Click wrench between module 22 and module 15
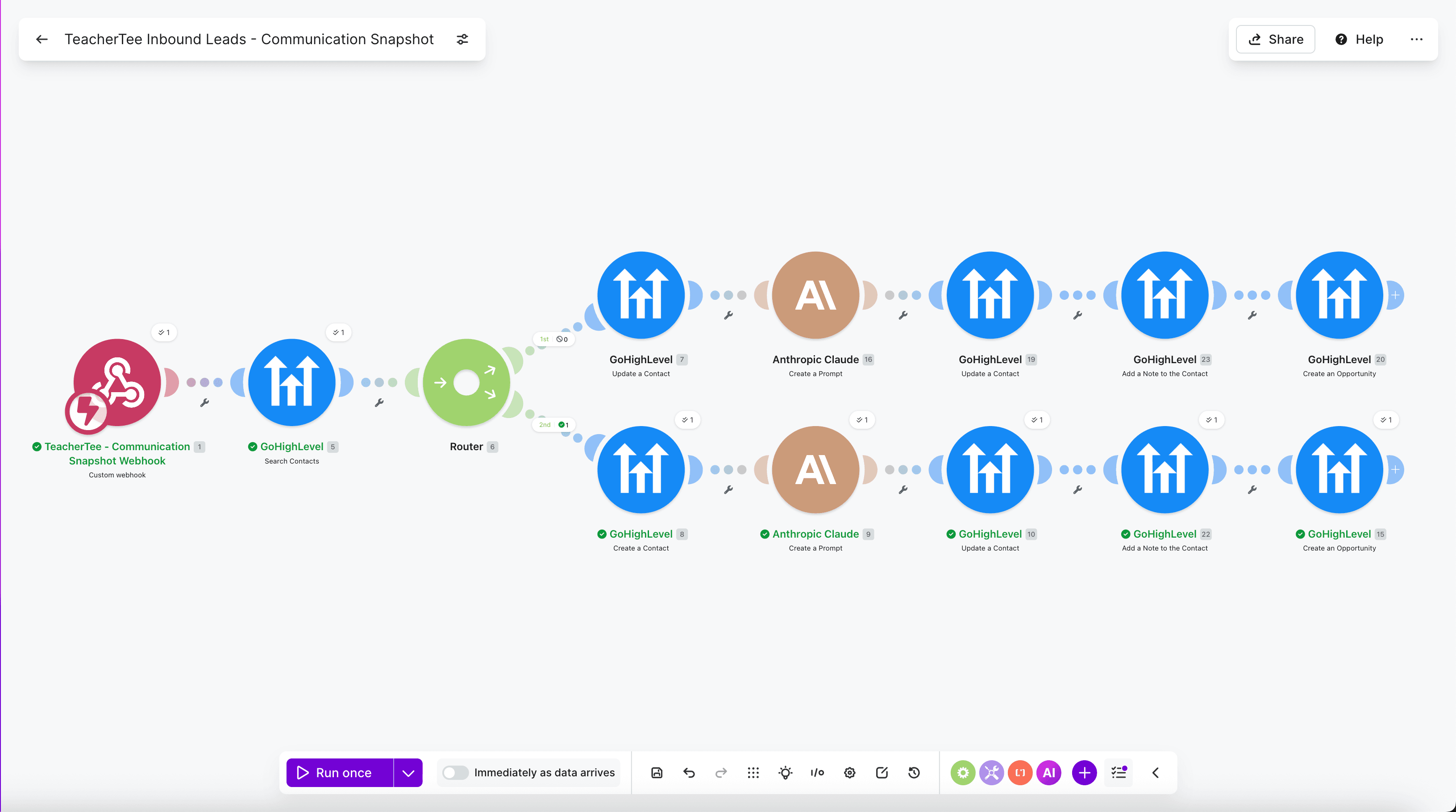1456x812 pixels. pyautogui.click(x=1252, y=490)
